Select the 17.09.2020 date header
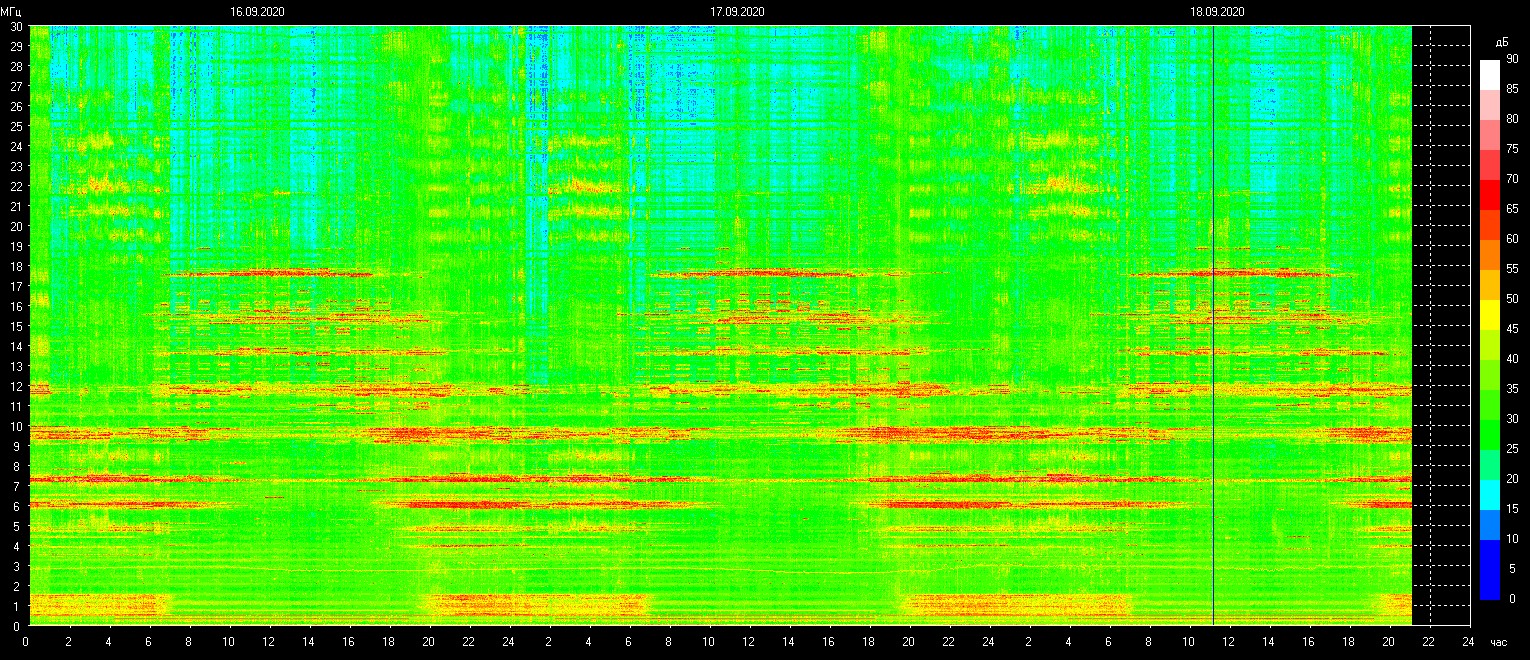1530x660 pixels. [737, 12]
